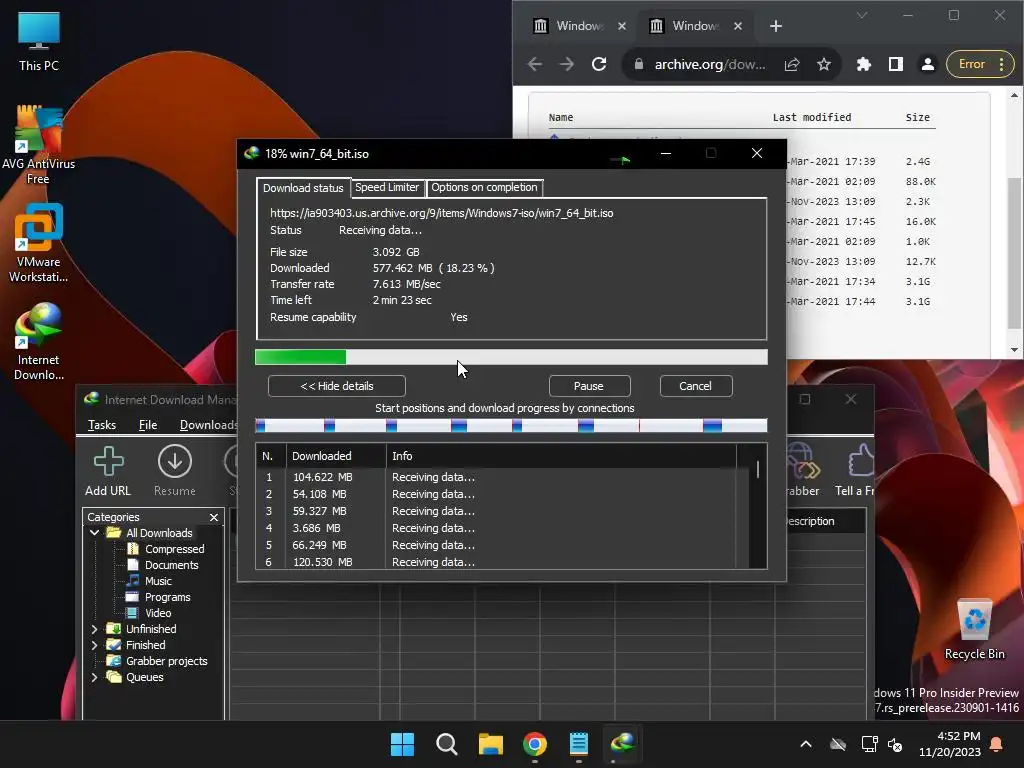1024x768 pixels.
Task: Open Chrome three-dot menu
Action: [x=1002, y=64]
